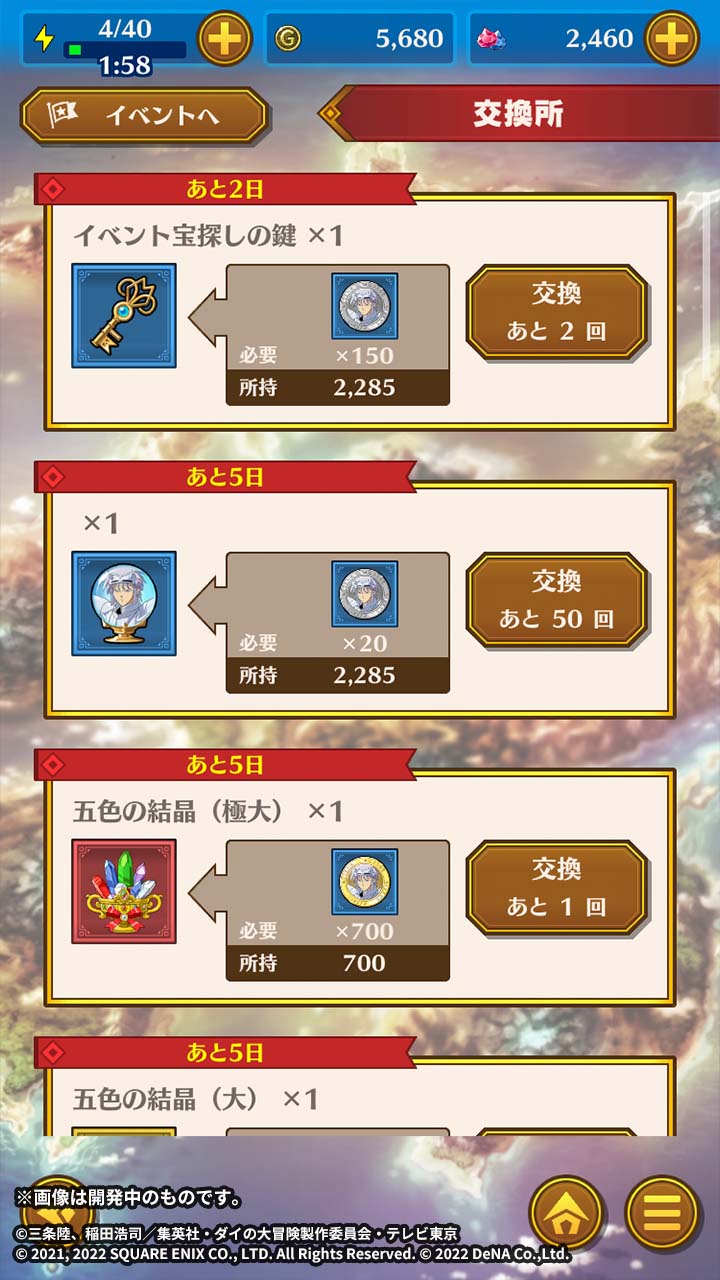This screenshot has width=720, height=1280.
Task: Tap the crystal ball character item icon
Action: 124,604
